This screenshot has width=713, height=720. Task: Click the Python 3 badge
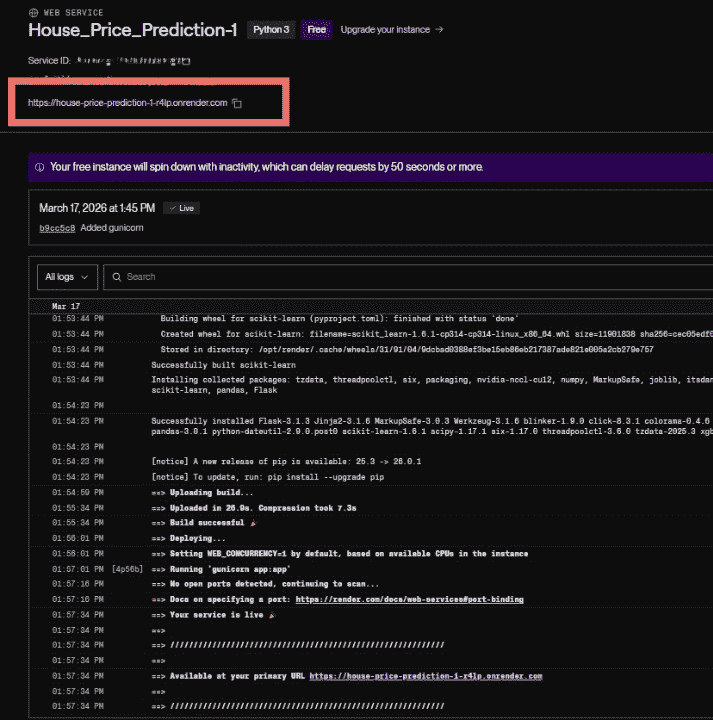[271, 30]
